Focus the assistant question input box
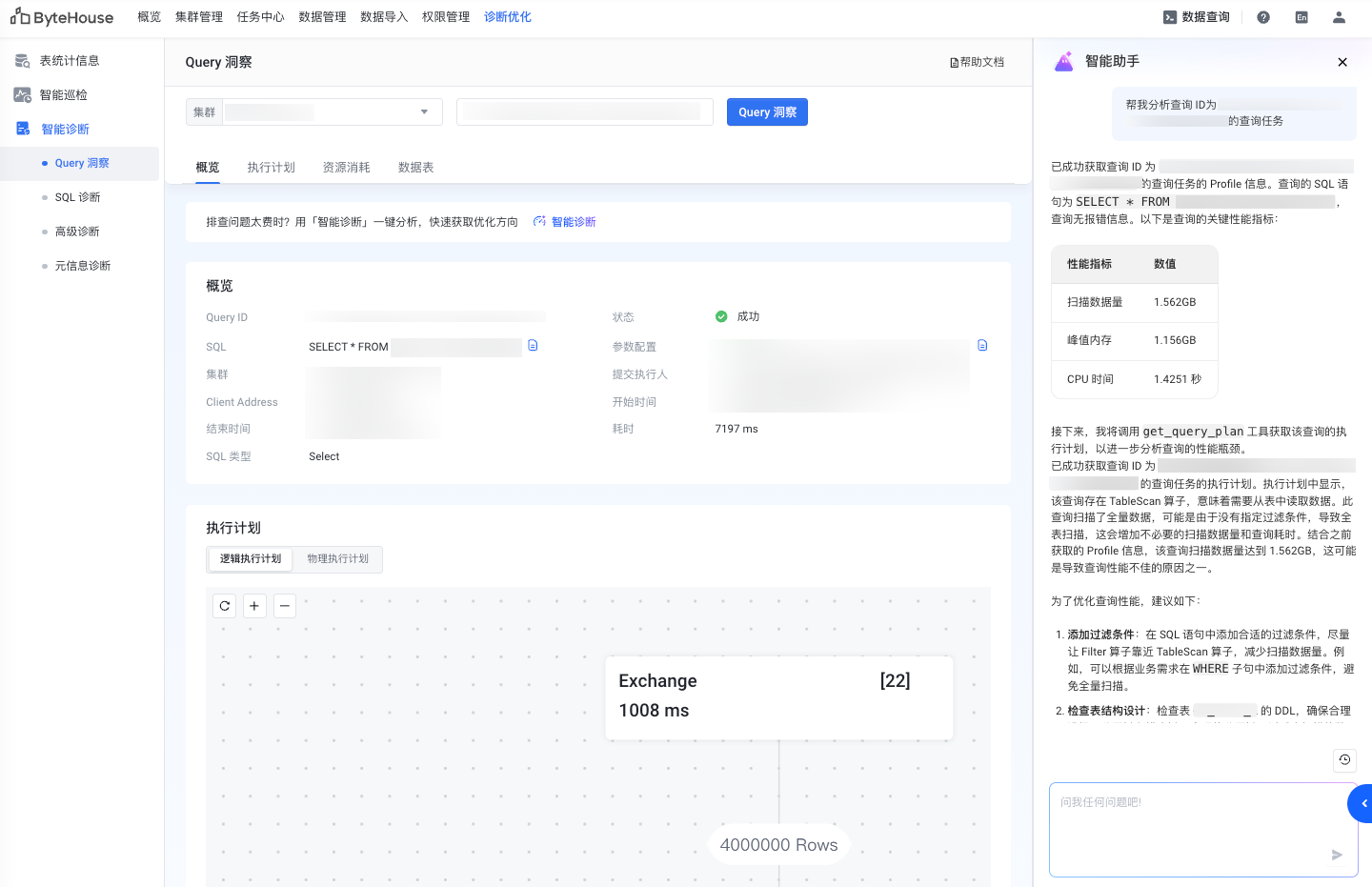This screenshot has width=1372, height=887. click(1203, 829)
